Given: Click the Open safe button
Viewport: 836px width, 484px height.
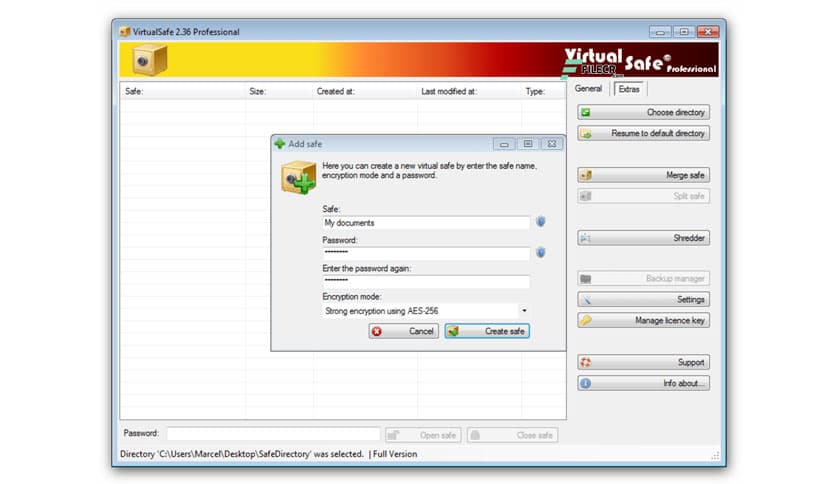Looking at the screenshot, I should coord(424,435).
